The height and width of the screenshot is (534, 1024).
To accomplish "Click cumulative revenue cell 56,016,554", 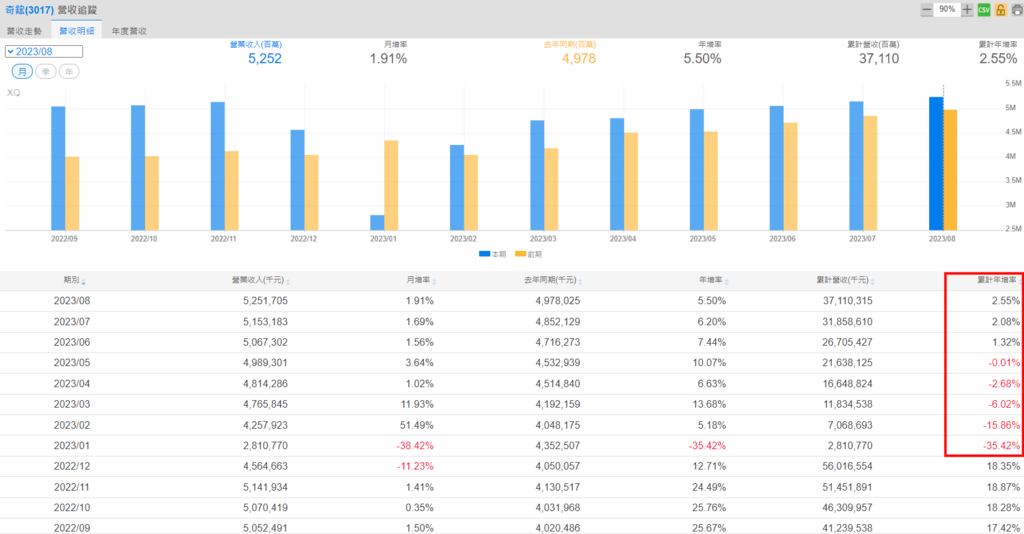I will (847, 466).
